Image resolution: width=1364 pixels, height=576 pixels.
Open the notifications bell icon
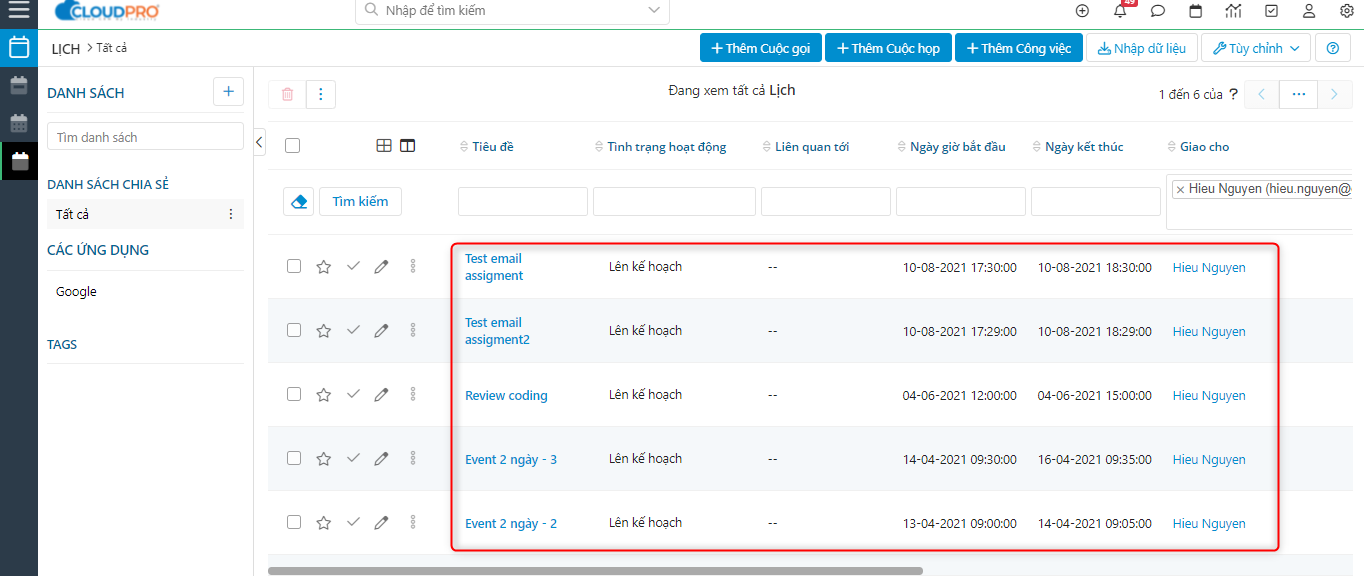tap(1120, 11)
